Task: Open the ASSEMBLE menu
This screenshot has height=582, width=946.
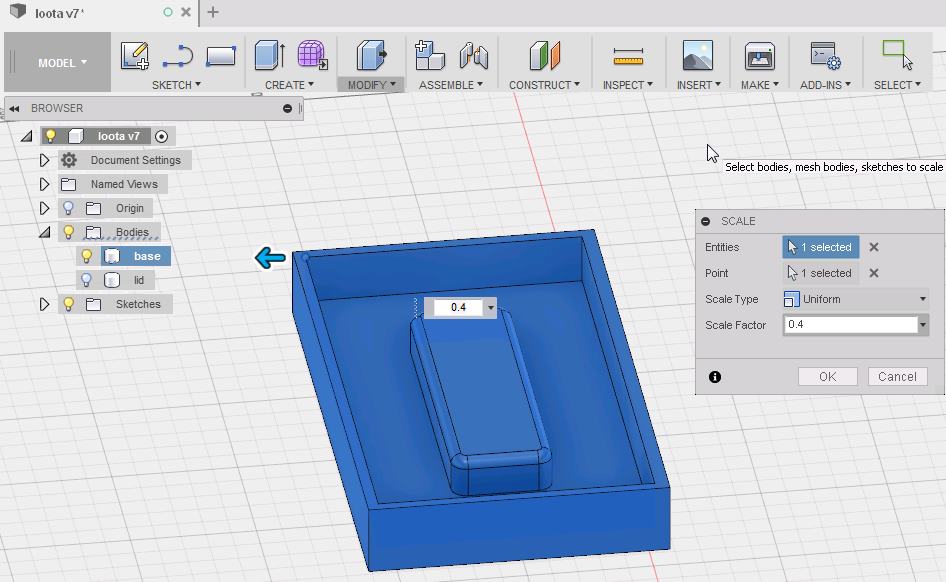Action: point(451,85)
